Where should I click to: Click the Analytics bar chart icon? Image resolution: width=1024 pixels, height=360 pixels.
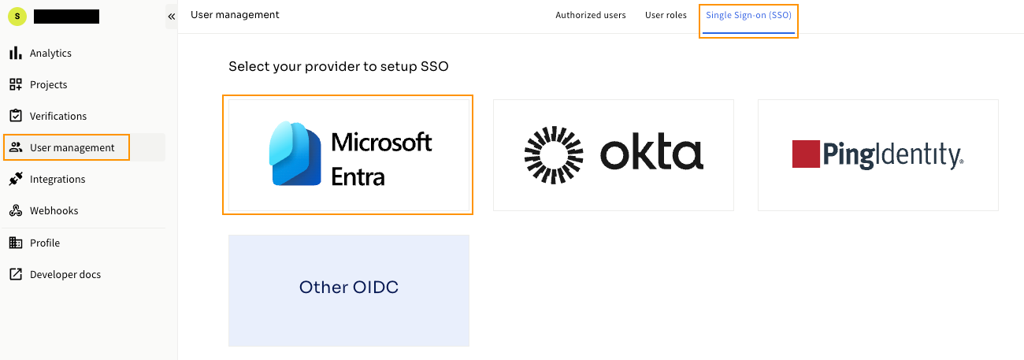pos(16,53)
